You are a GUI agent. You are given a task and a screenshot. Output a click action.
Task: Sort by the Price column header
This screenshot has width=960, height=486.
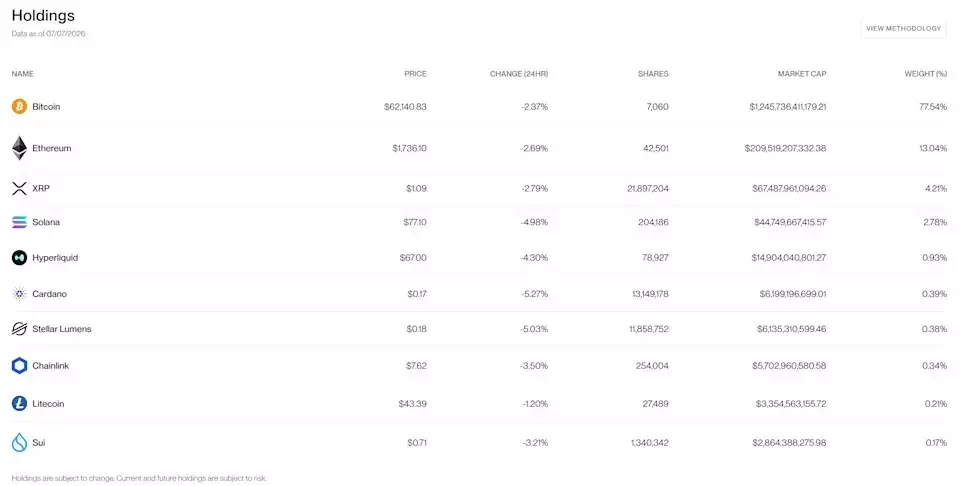pyautogui.click(x=415, y=73)
